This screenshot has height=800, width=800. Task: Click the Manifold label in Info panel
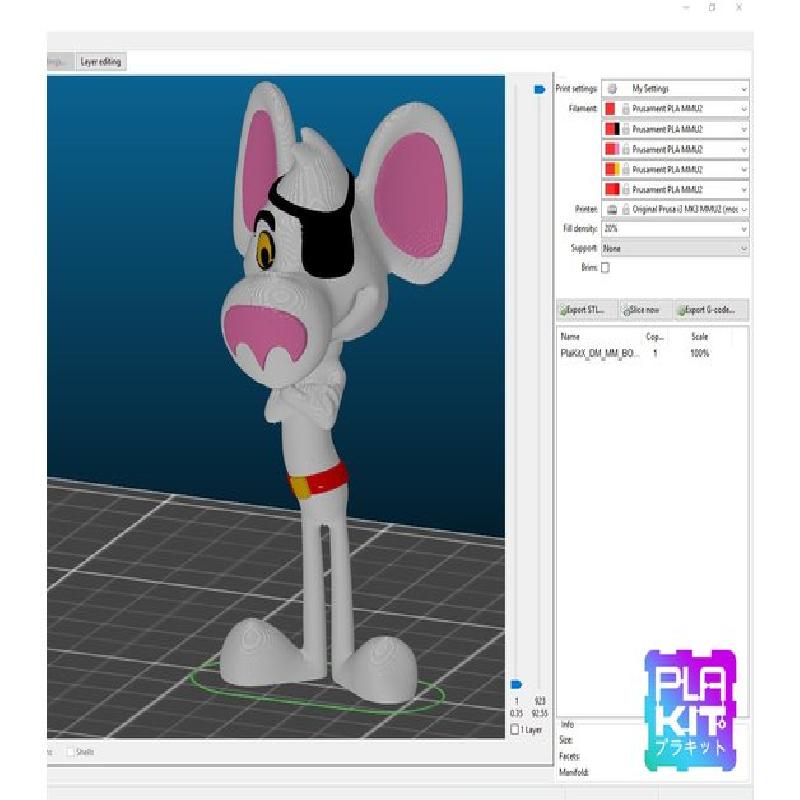tap(573, 772)
